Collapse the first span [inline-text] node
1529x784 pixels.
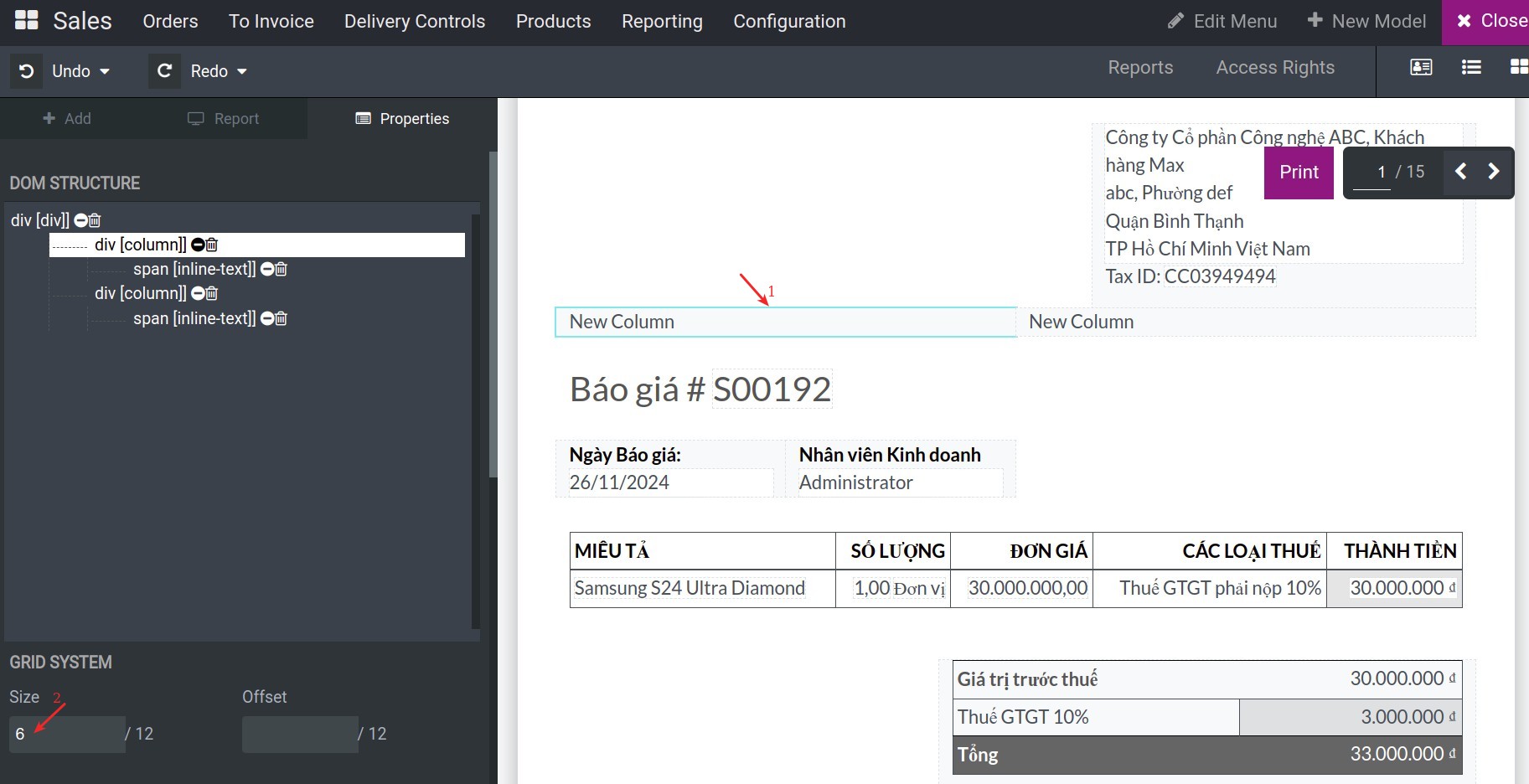coord(267,269)
